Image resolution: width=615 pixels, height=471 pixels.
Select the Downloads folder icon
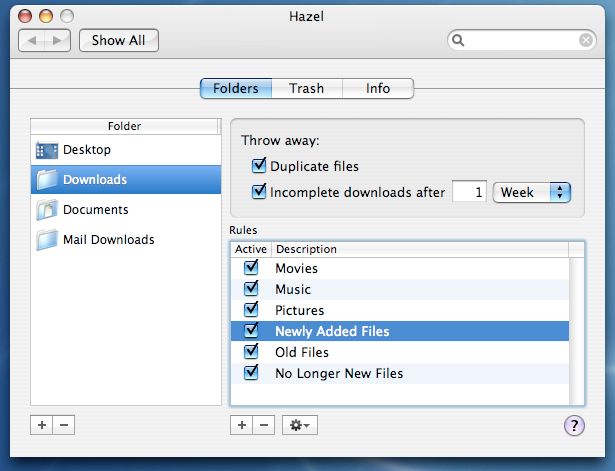[x=47, y=180]
